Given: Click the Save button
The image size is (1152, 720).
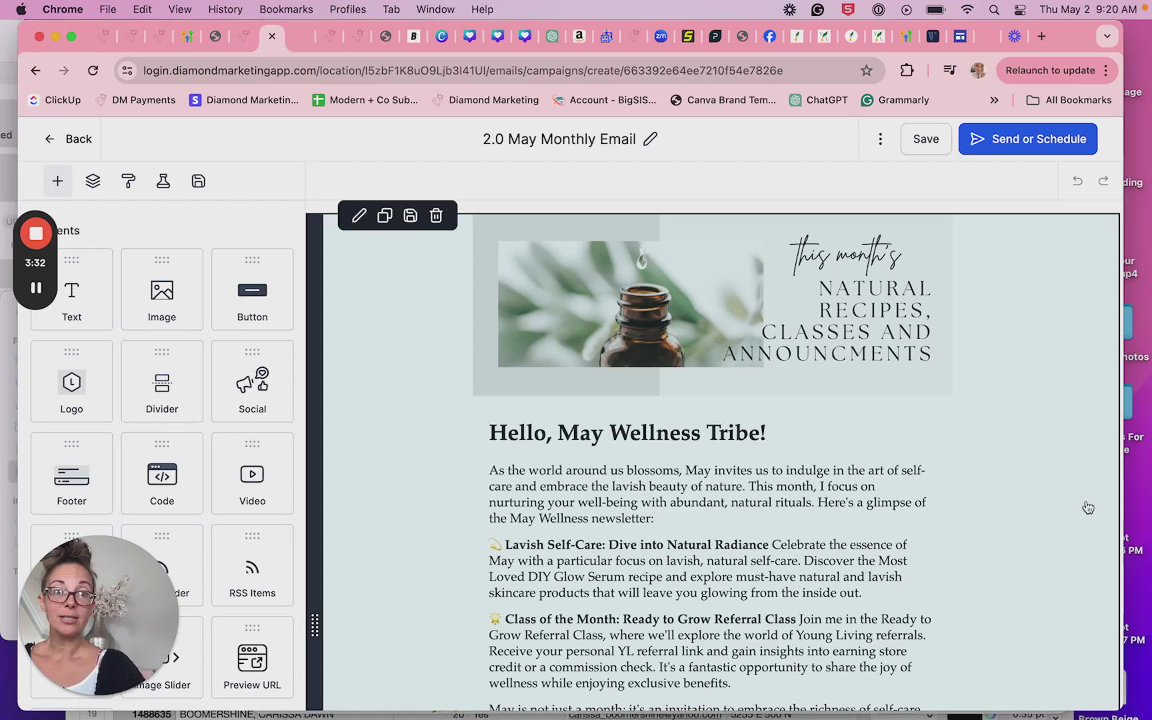Looking at the screenshot, I should (x=926, y=139).
